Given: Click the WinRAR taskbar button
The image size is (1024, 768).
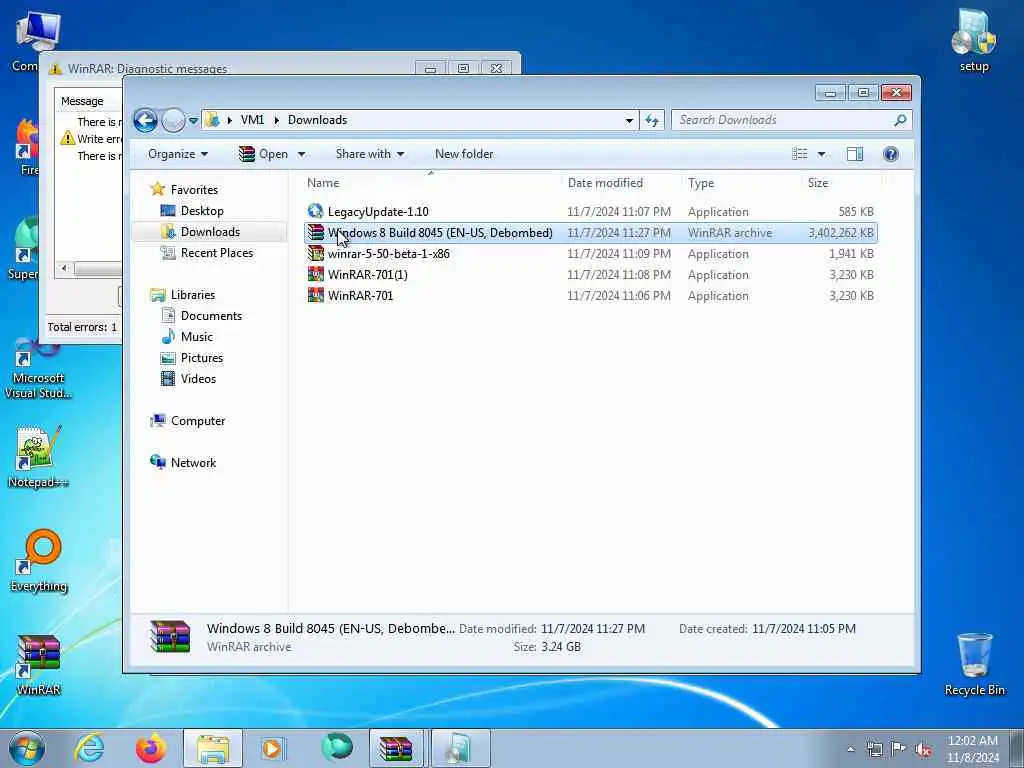Looking at the screenshot, I should pyautogui.click(x=396, y=748).
